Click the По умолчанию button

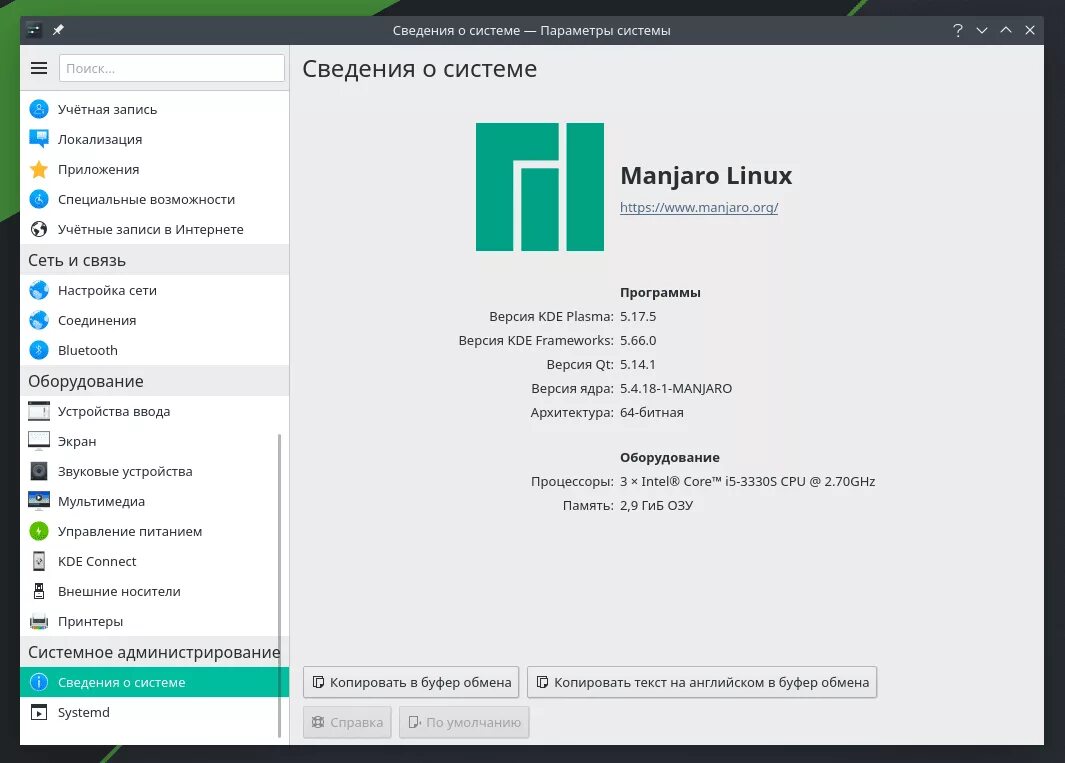[464, 722]
